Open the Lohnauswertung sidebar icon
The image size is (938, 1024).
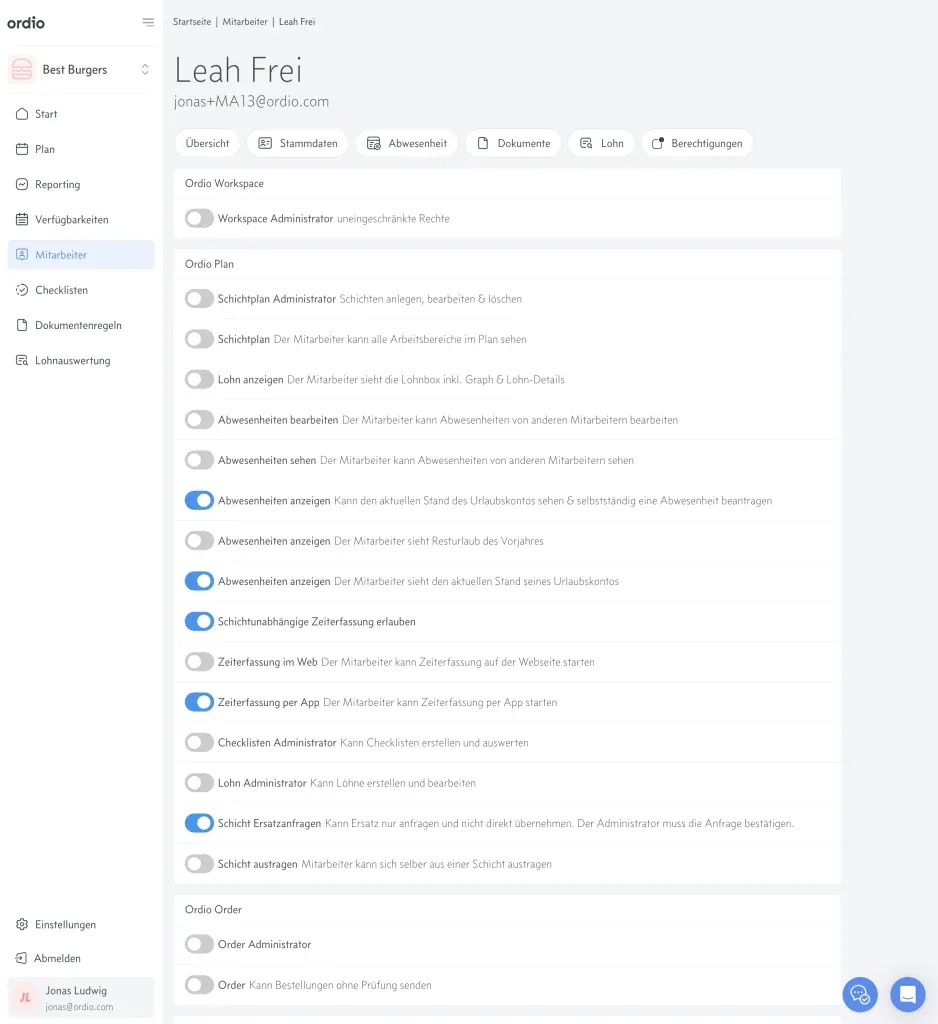pyautogui.click(x=22, y=360)
